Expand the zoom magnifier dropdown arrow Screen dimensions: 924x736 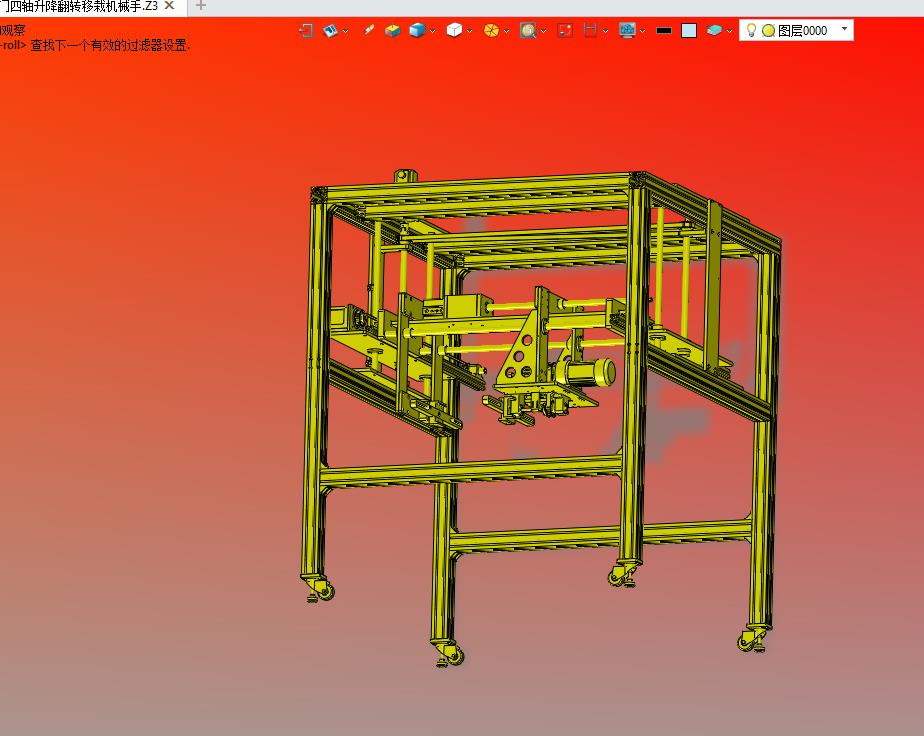pos(543,31)
